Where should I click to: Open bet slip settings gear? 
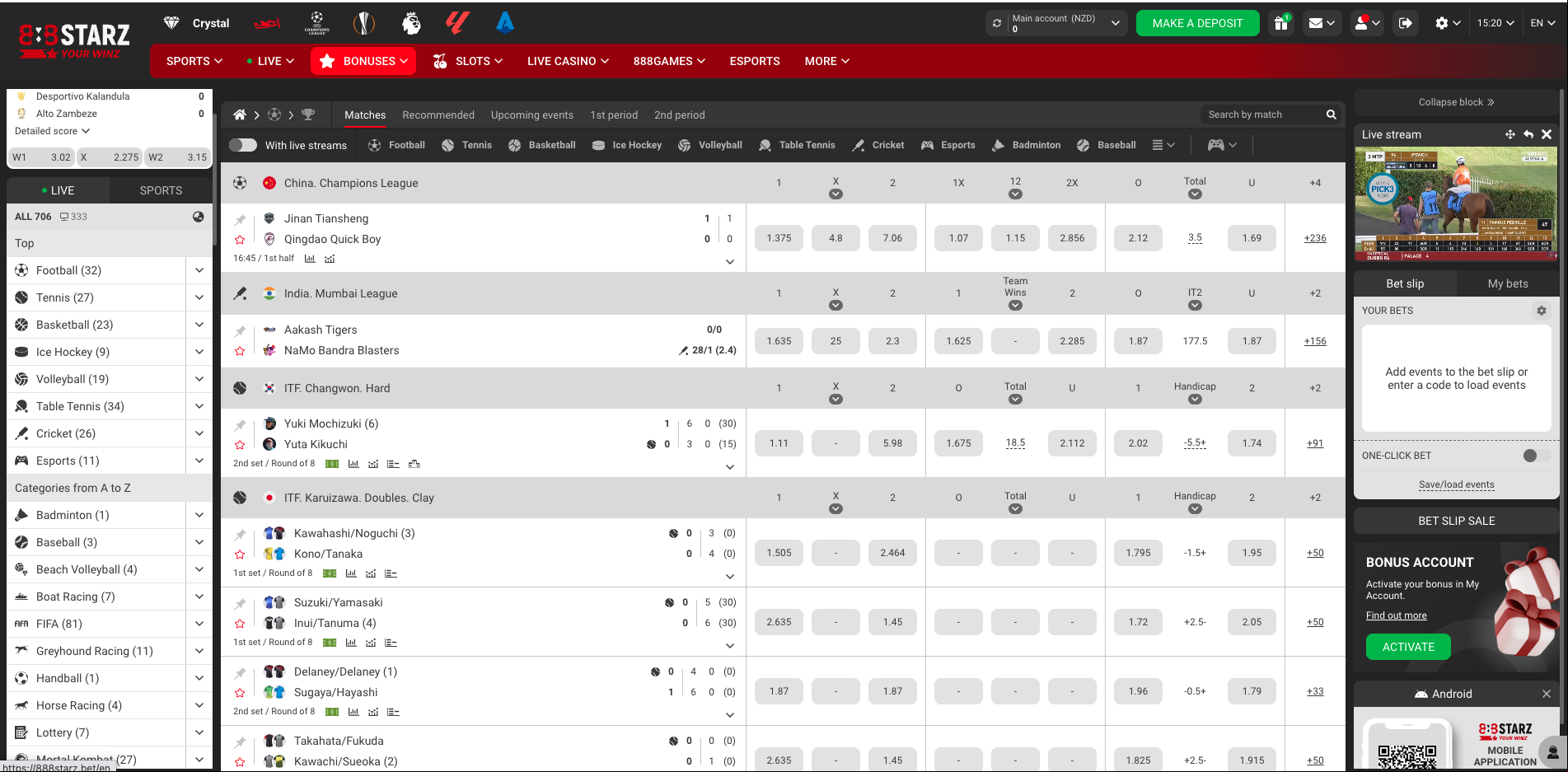[1542, 311]
